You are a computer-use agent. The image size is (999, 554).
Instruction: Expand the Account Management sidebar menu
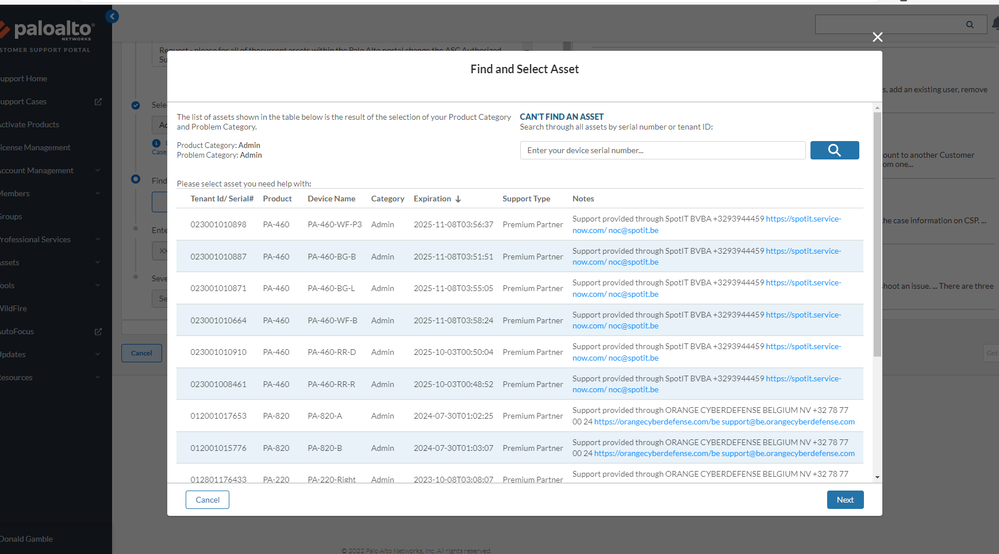point(98,171)
